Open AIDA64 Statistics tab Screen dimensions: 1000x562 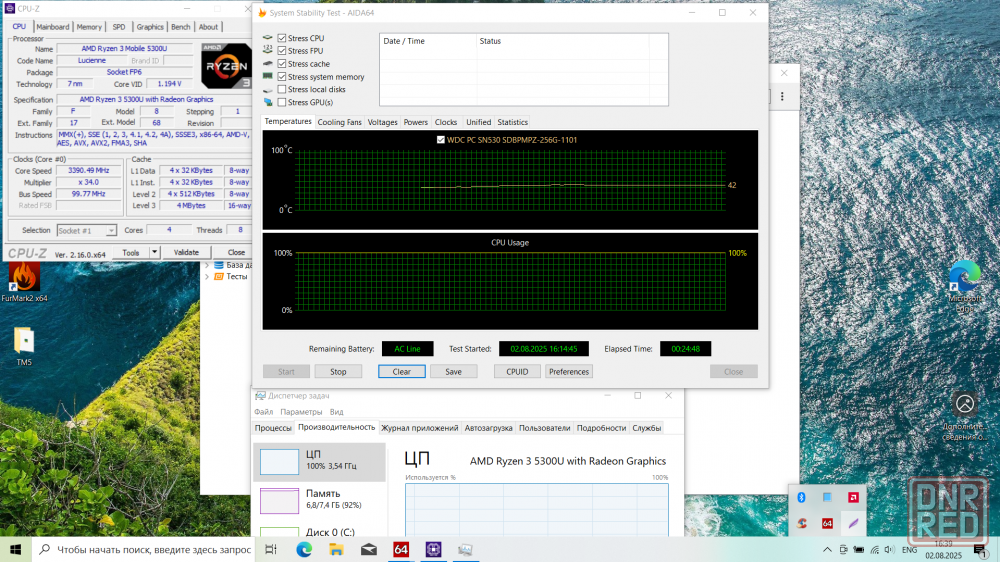513,122
